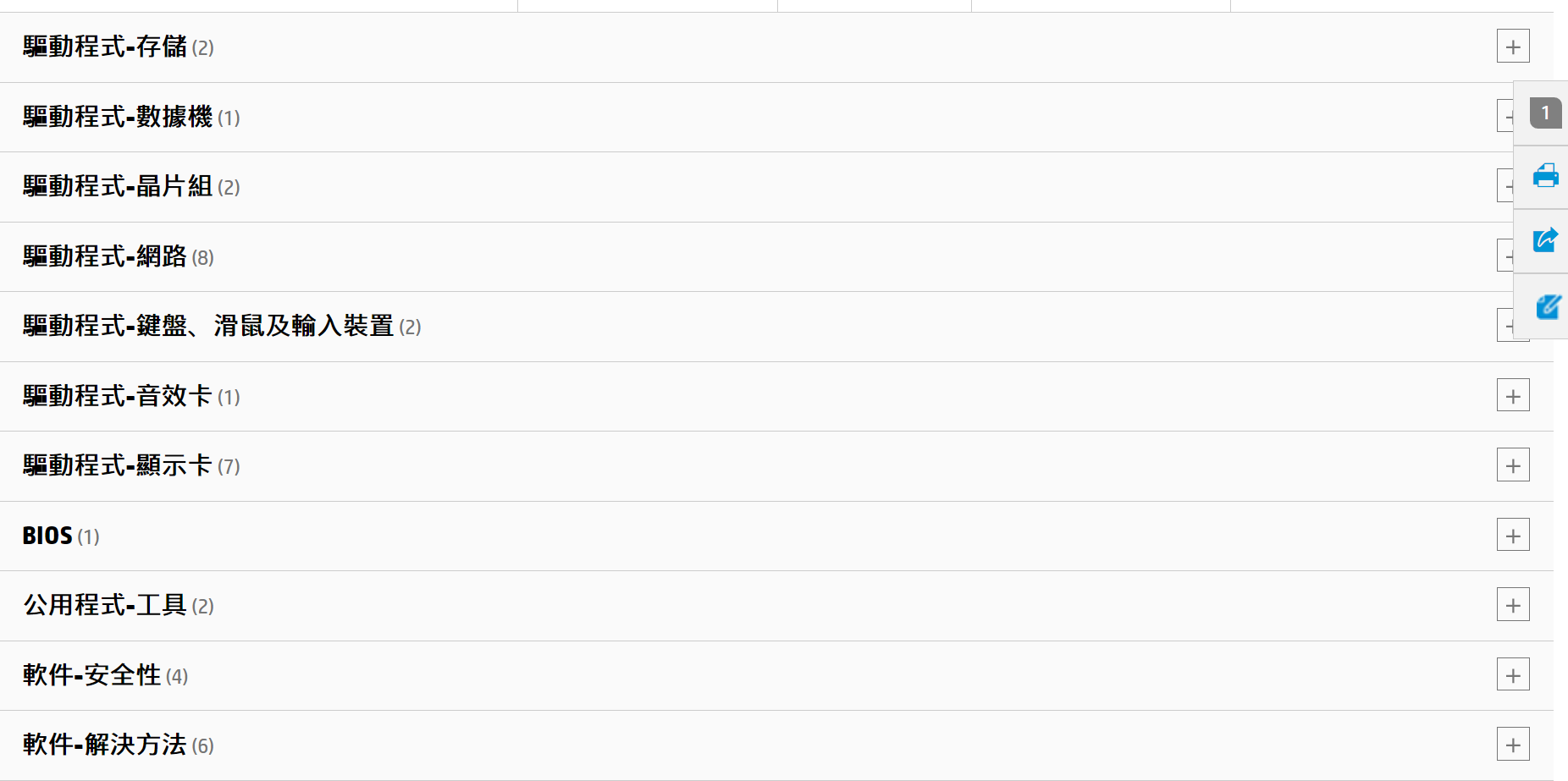Click the share arrow icon
This screenshot has width=1568, height=781.
coord(1545,239)
